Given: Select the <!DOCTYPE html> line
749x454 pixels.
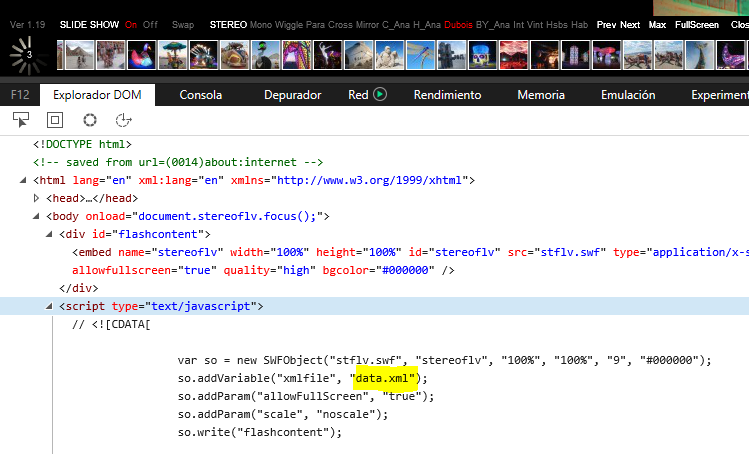Looking at the screenshot, I should [82, 144].
